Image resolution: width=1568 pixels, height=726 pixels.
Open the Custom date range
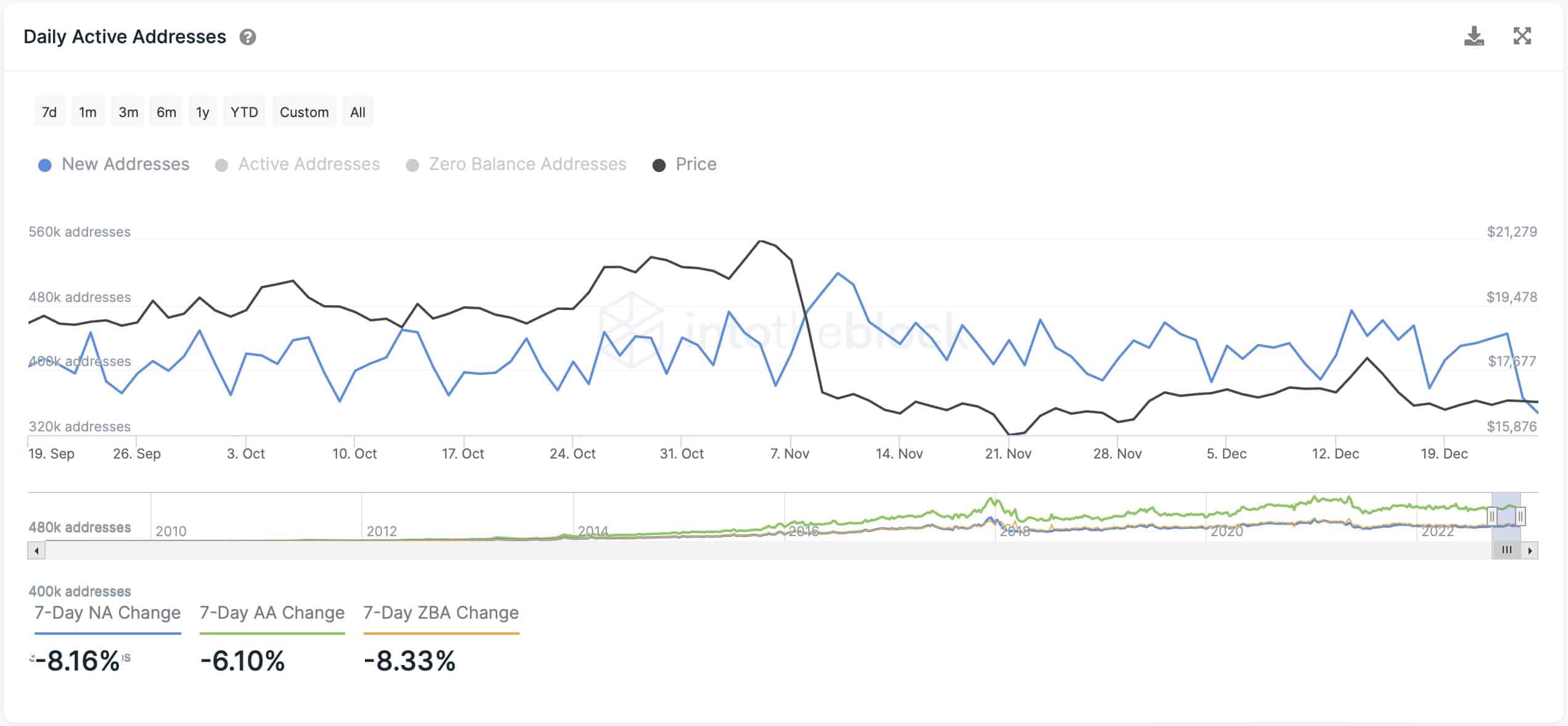point(304,112)
